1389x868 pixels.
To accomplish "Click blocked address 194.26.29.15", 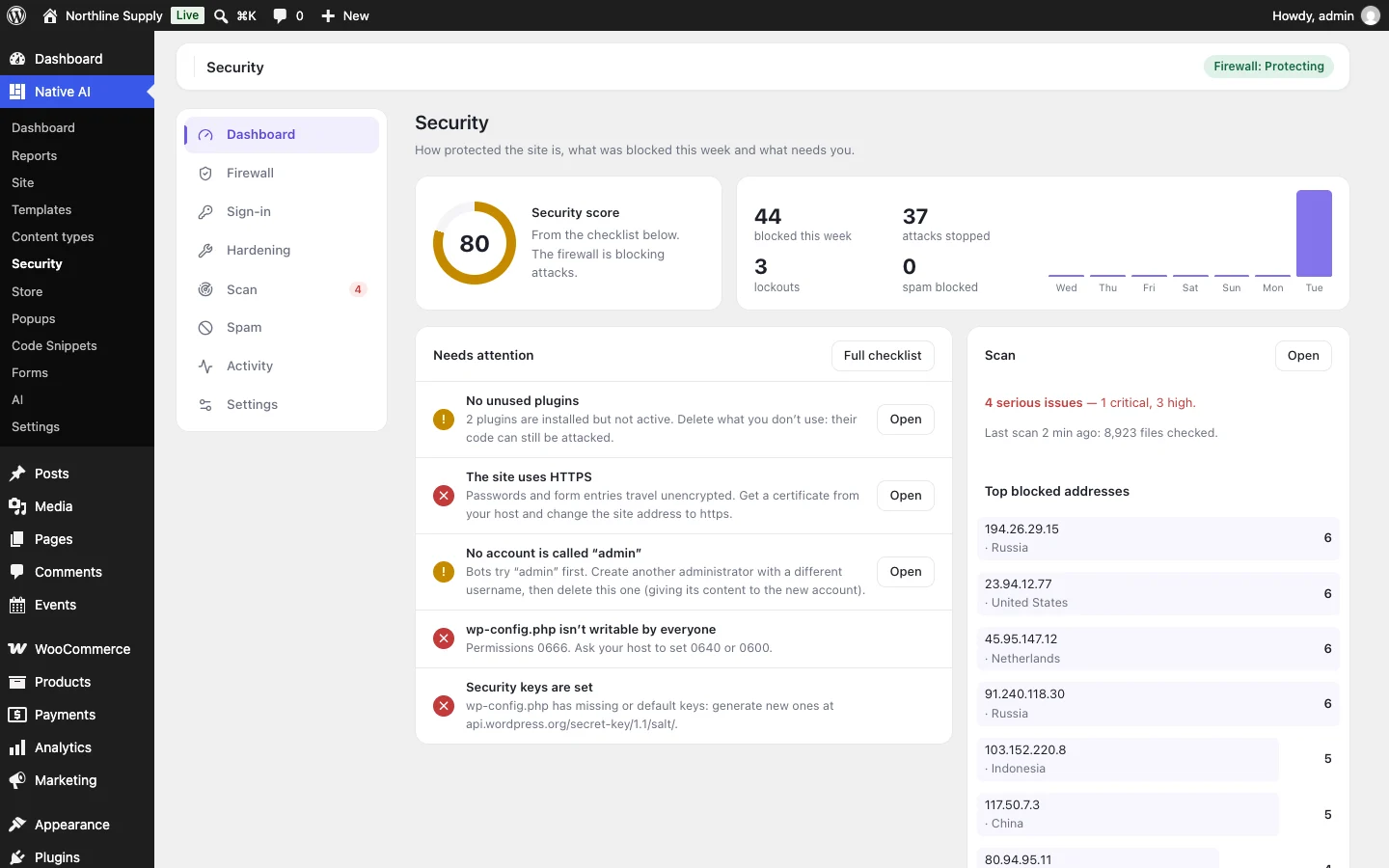I will pos(1158,538).
